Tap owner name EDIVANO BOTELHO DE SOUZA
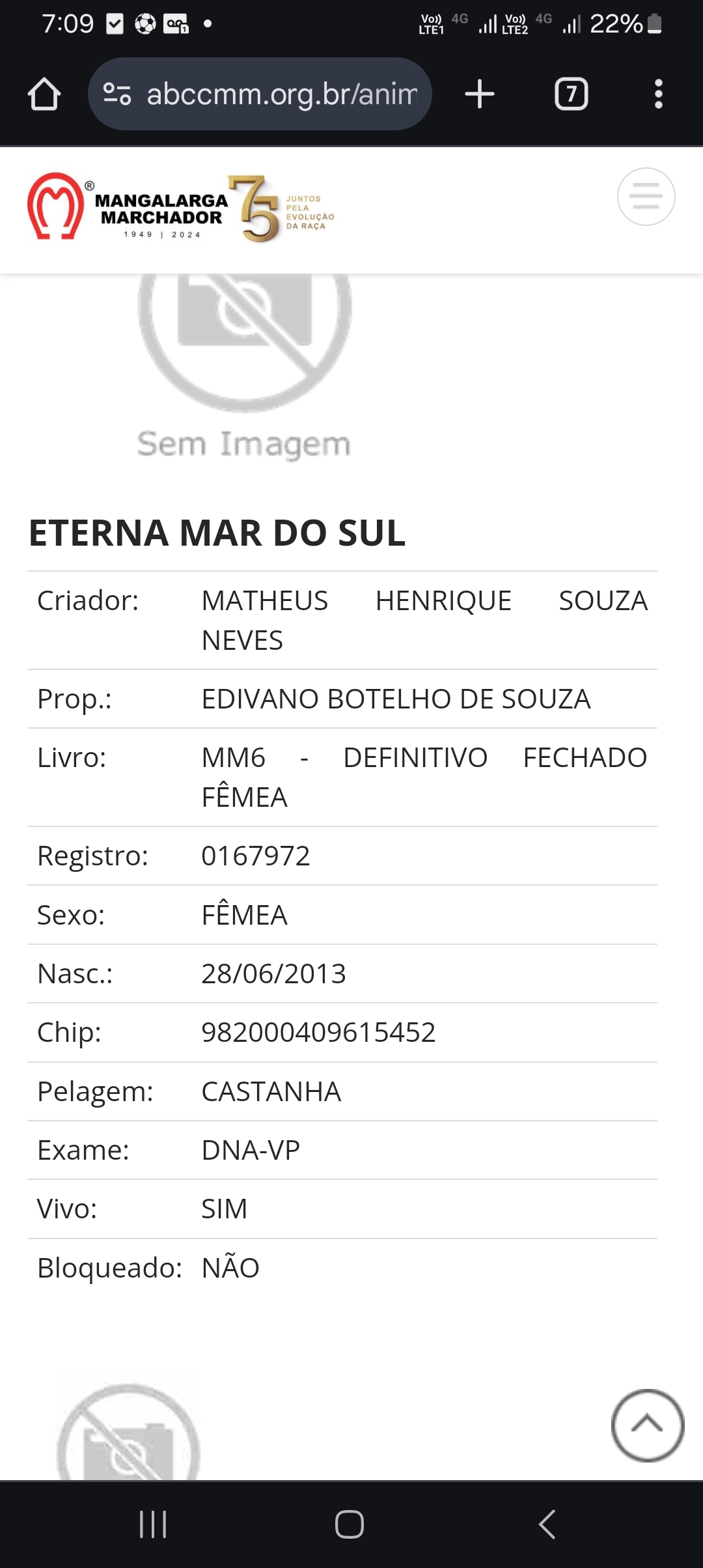 (x=396, y=699)
